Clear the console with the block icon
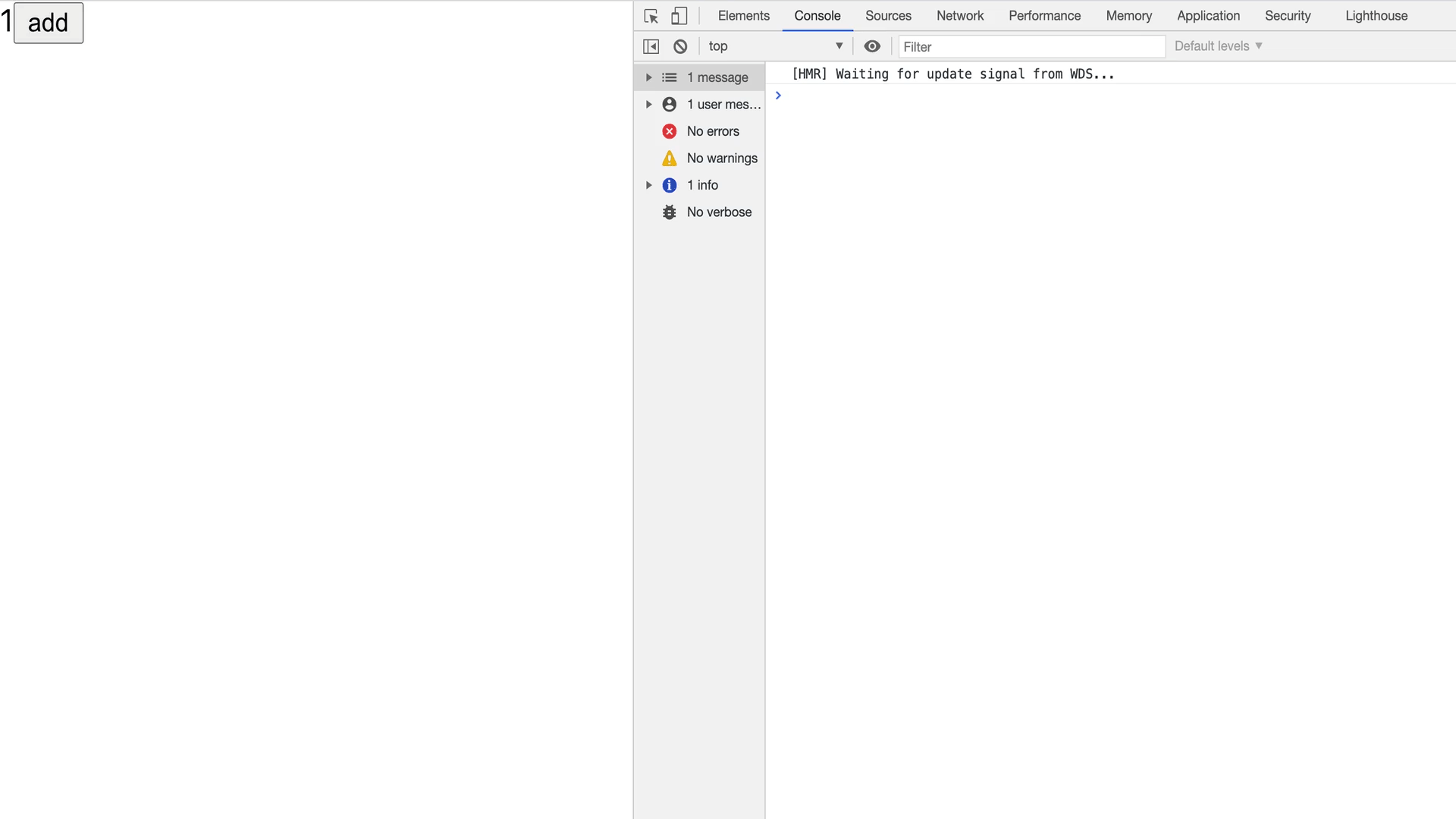 (x=680, y=46)
